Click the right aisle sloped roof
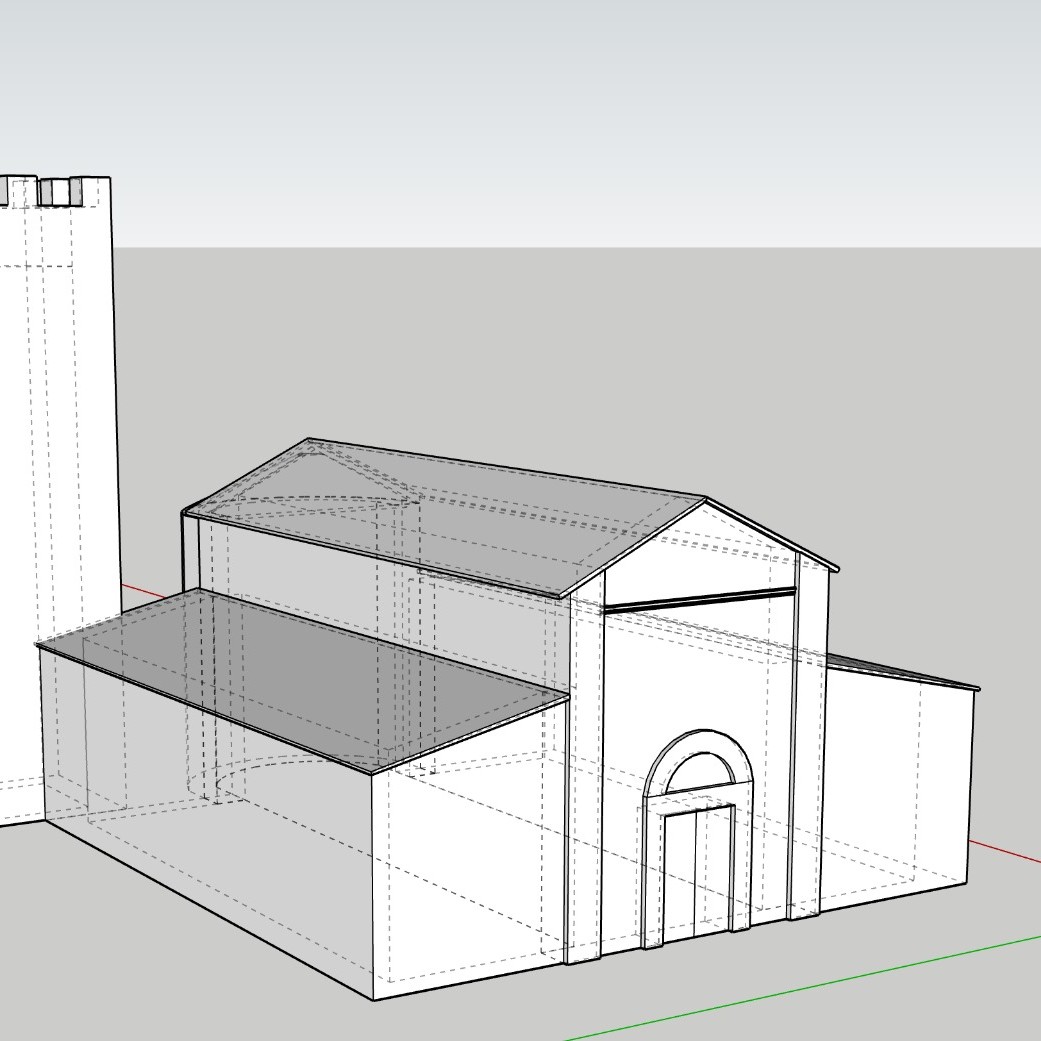The width and height of the screenshot is (1041, 1041). pyautogui.click(x=900, y=672)
